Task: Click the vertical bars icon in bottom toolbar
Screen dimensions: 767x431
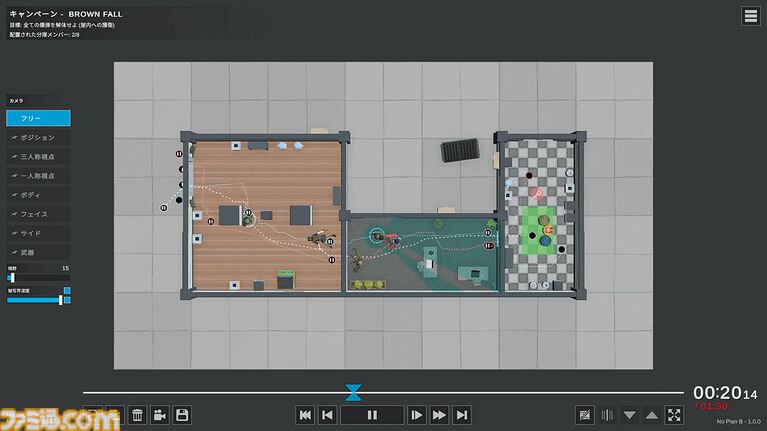Action: click(x=607, y=415)
